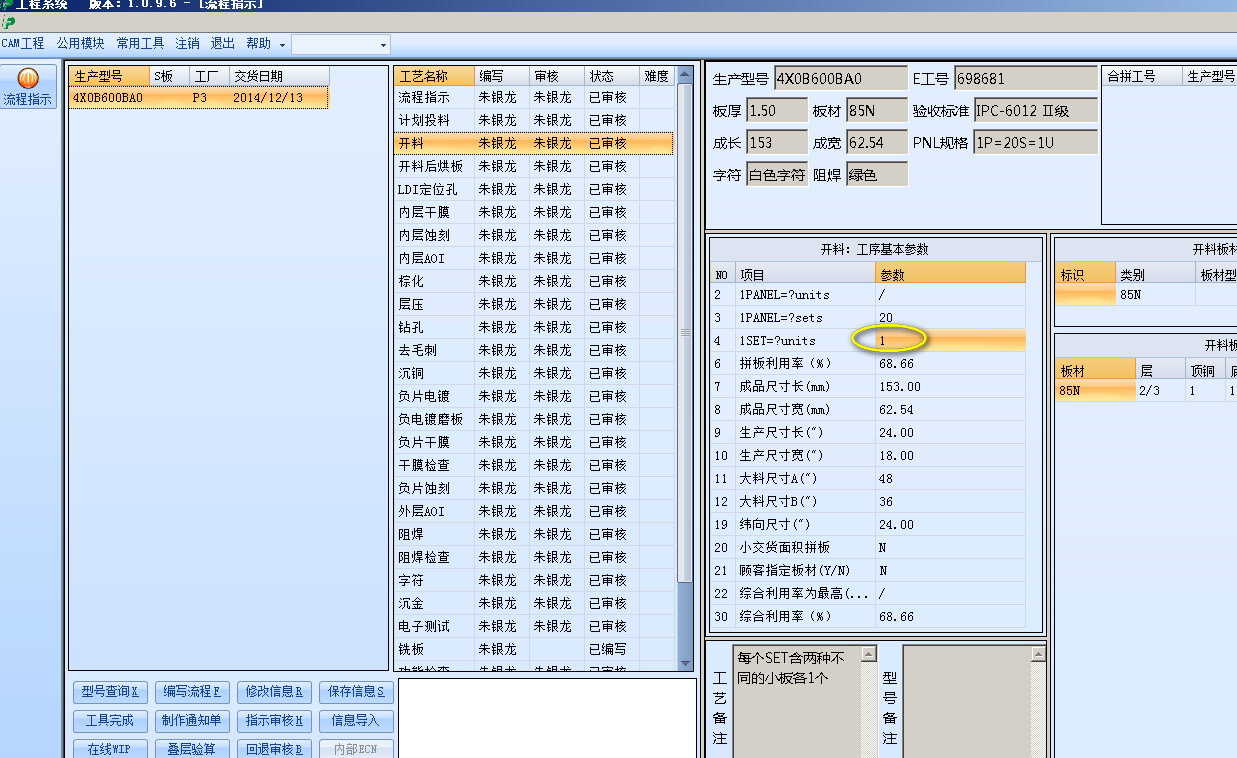Click the 退出 menu item

(222, 44)
